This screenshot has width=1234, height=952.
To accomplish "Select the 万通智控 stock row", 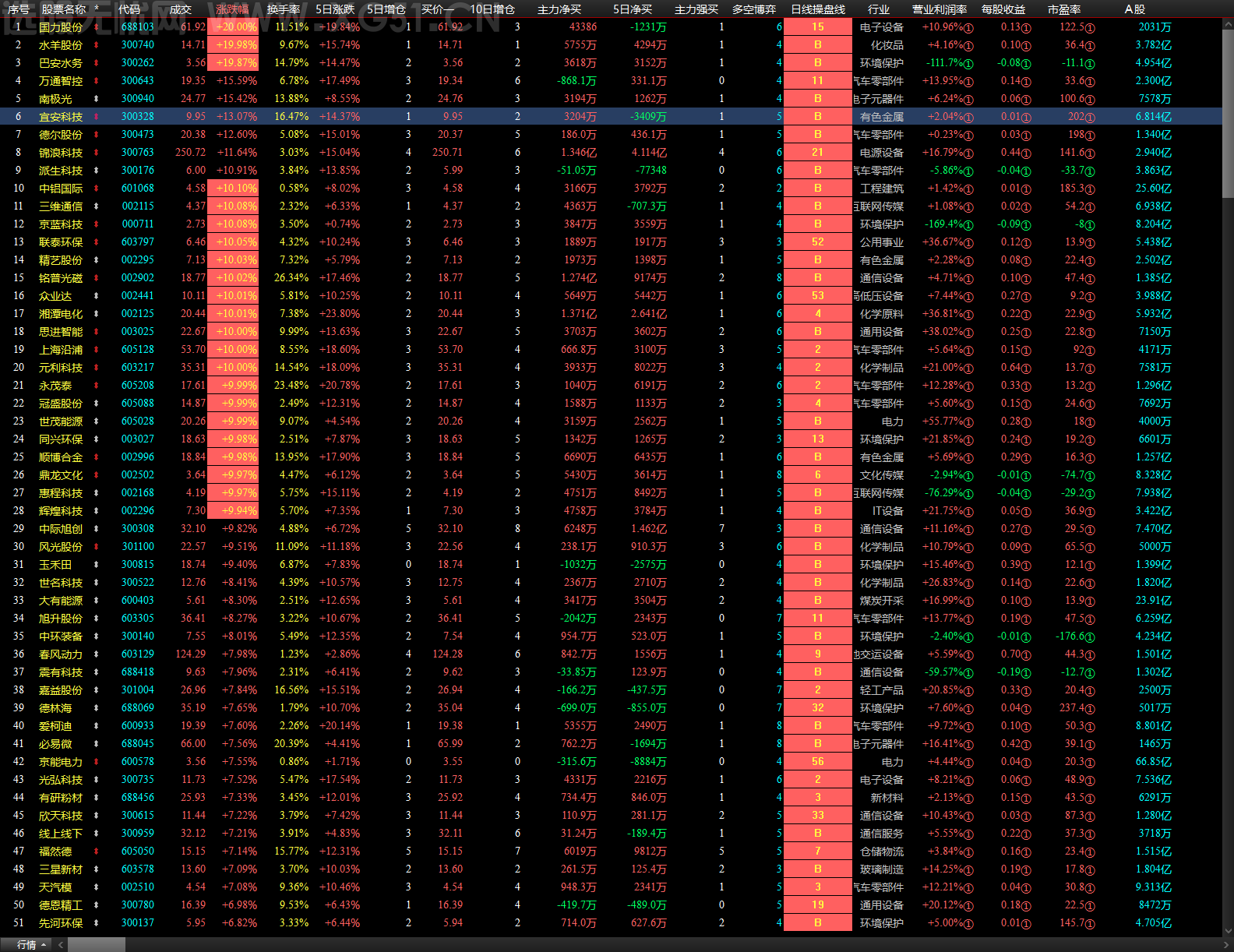I will [611, 81].
